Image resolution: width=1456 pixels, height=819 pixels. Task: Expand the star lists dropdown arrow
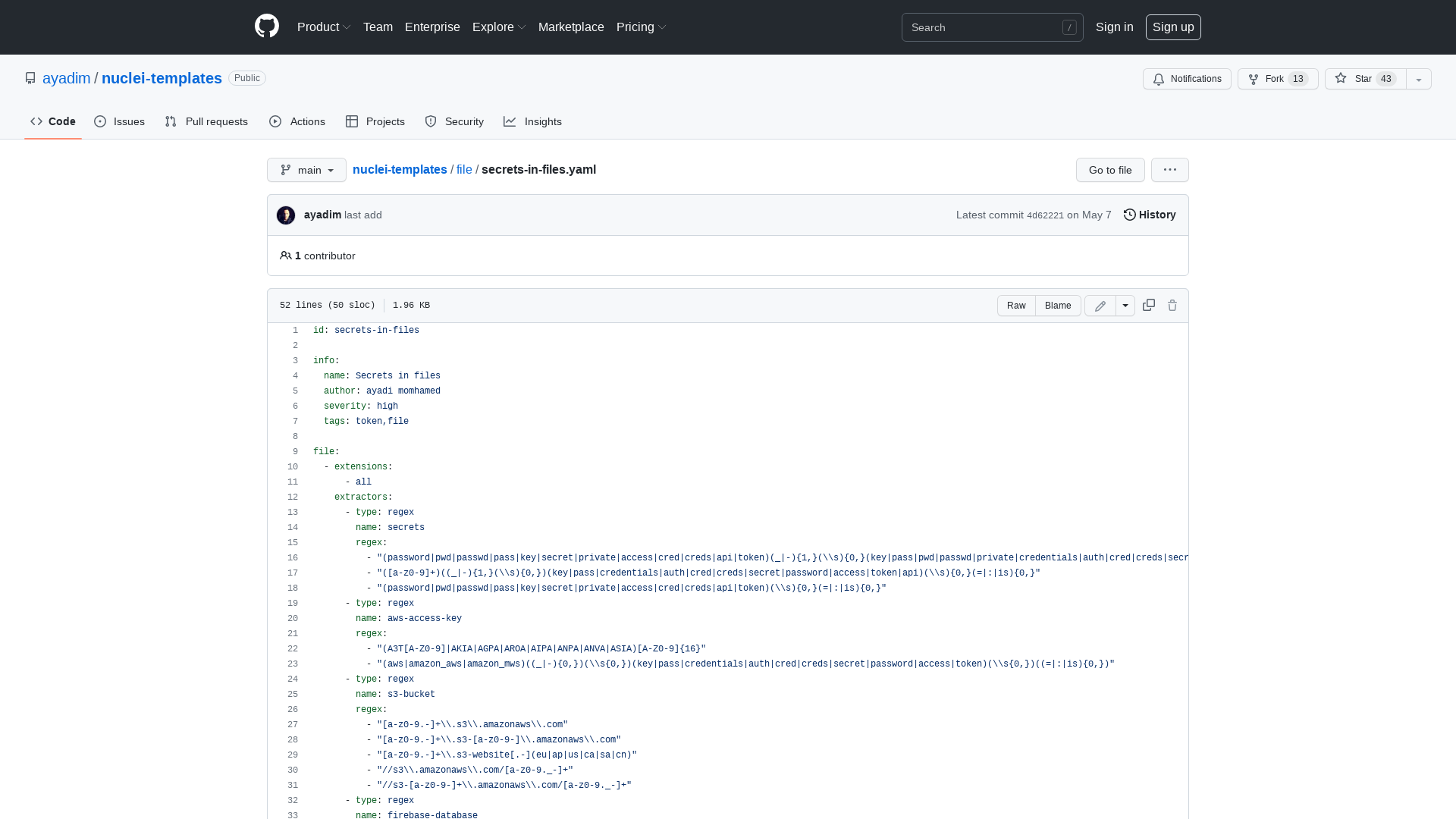1419,79
